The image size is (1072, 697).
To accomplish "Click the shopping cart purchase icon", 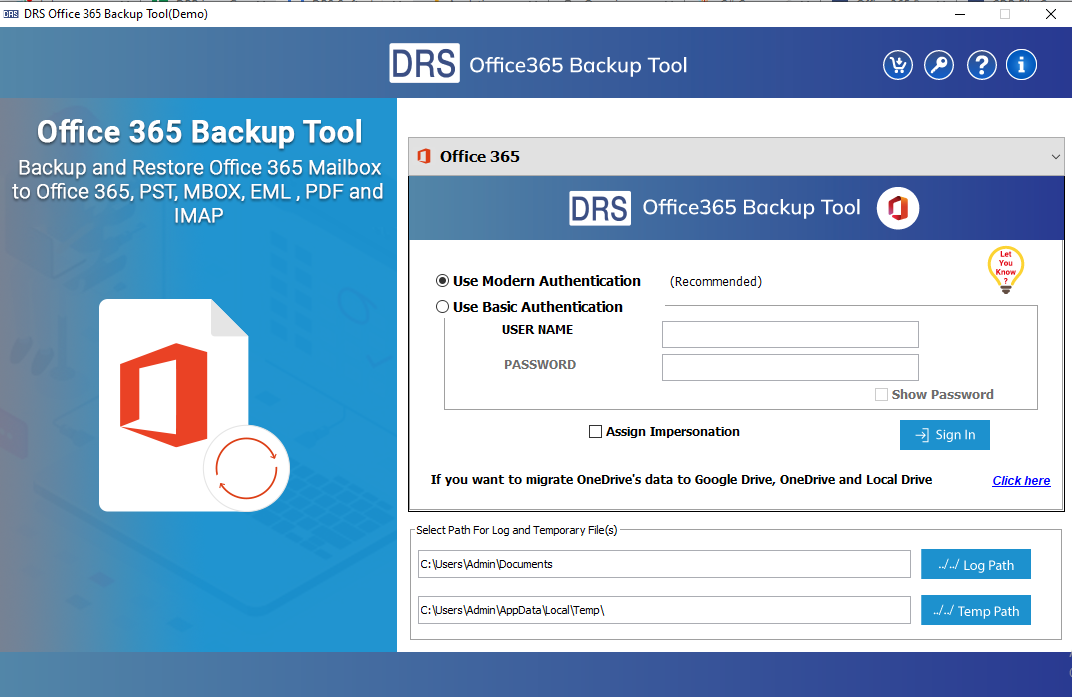I will [x=898, y=65].
